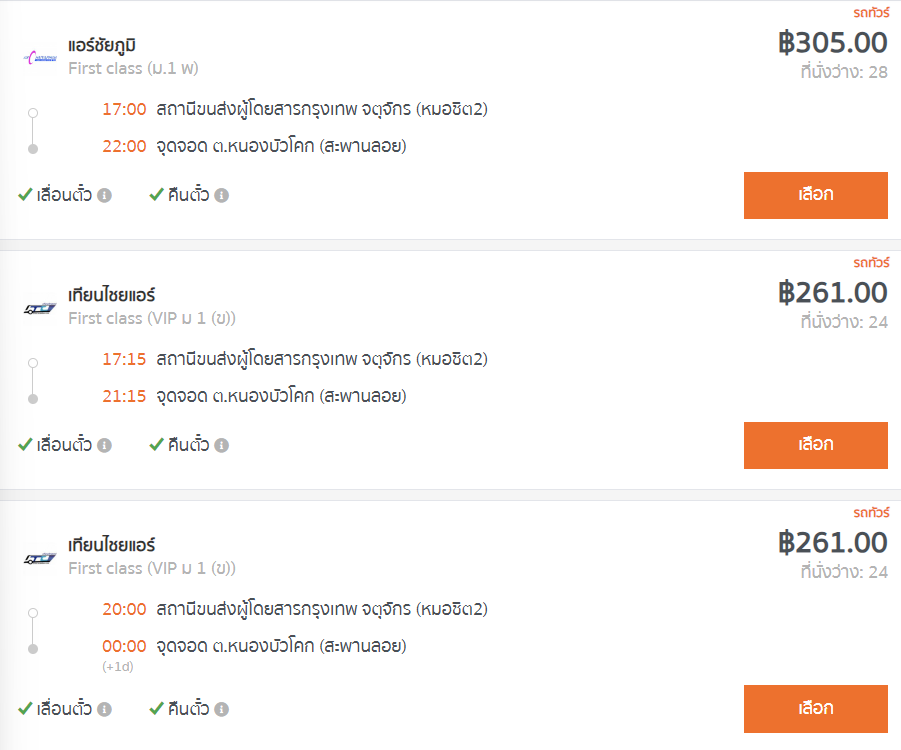Click คืนตั๋ว info icon for the 20:00 trip
The height and width of the screenshot is (750, 901).
[x=221, y=709]
